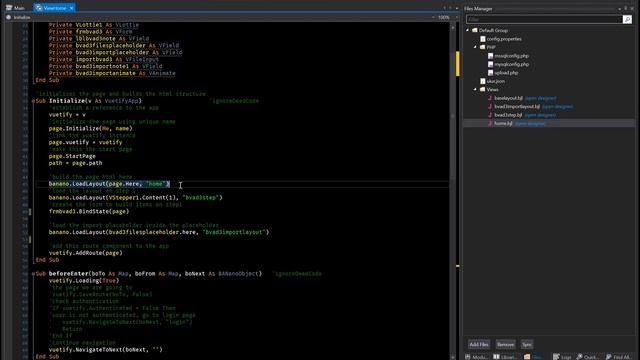Collapse the Sub beforeEnter code block
640x360 pixels.
click(33, 274)
